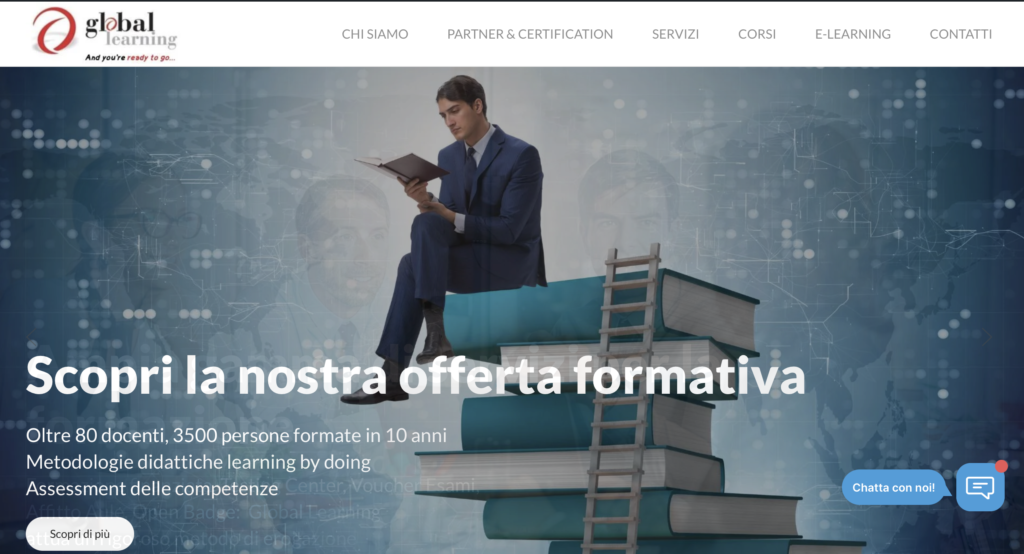Click the Scopri di più button

coord(80,534)
